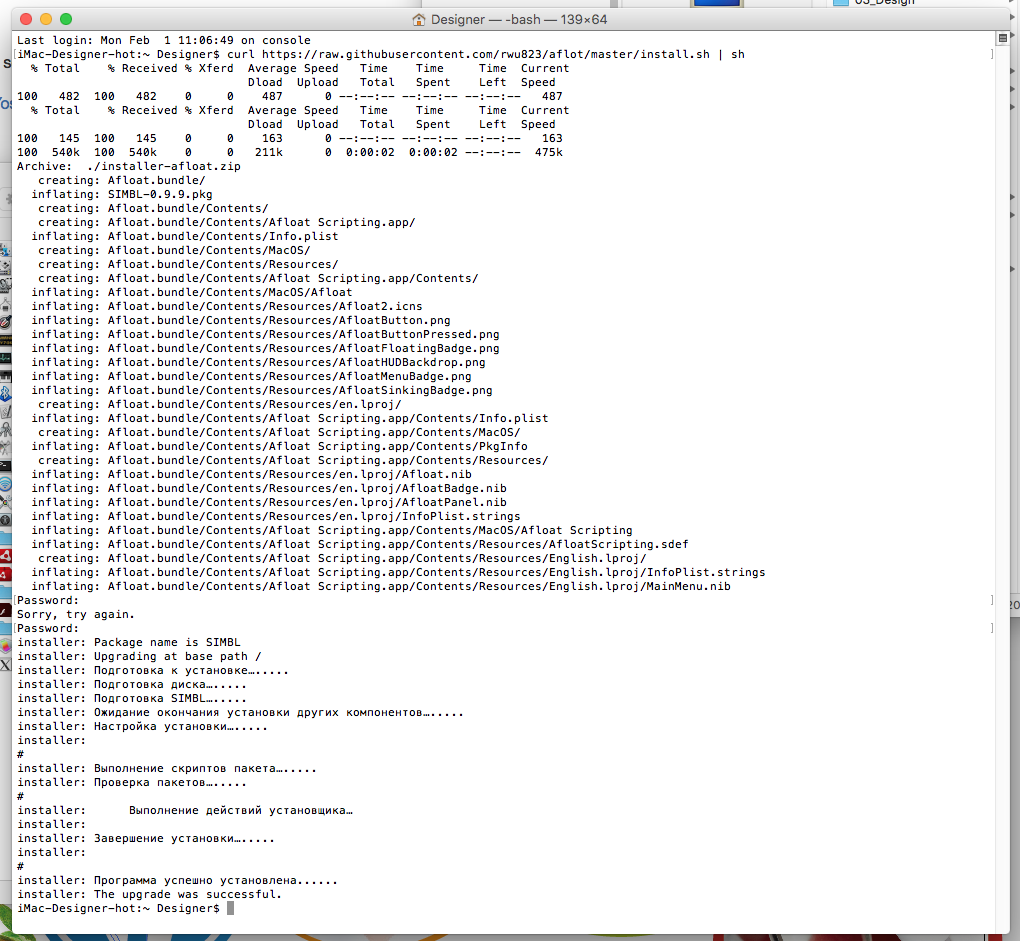Click the 'Sorry, try again.' line
Viewport: 1020px width, 941px height.
pyautogui.click(x=75, y=615)
